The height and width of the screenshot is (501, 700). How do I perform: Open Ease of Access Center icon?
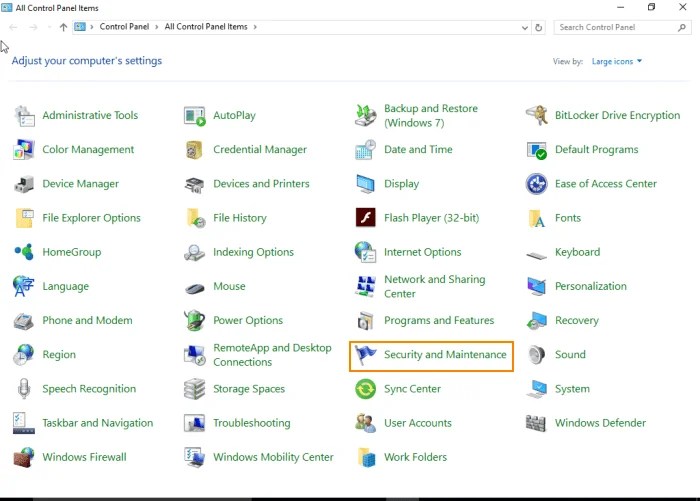coord(536,184)
